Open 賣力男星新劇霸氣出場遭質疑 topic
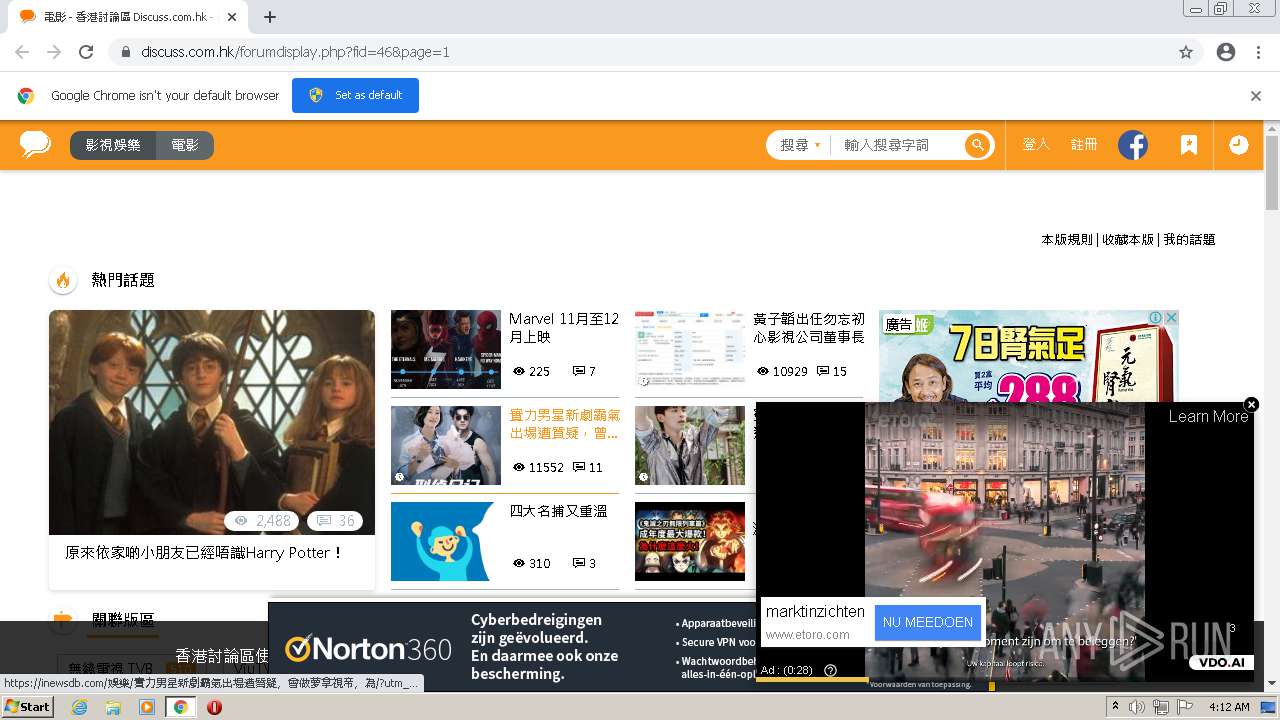This screenshot has width=1280, height=720. [x=564, y=424]
